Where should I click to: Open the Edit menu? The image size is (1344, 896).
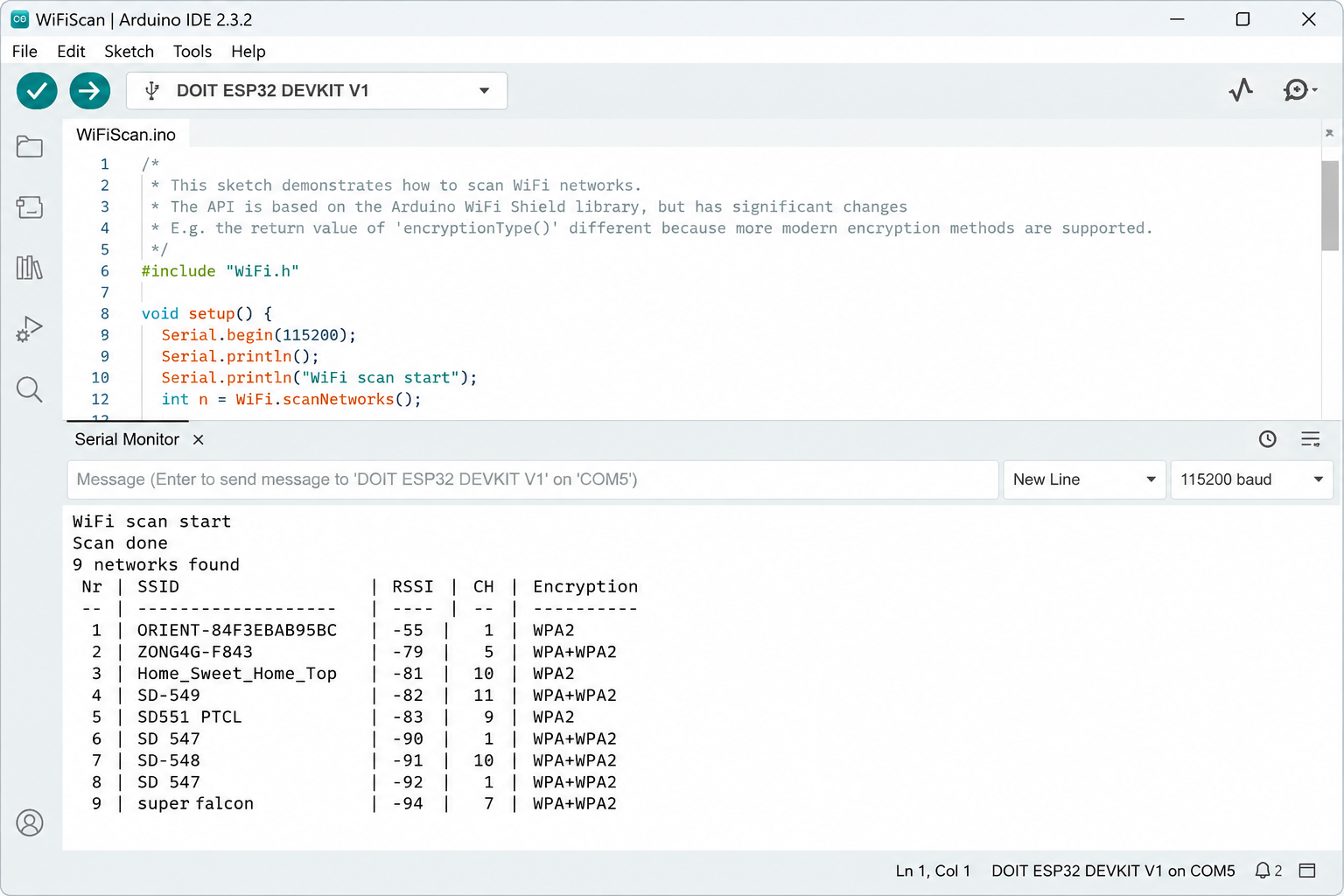click(x=71, y=52)
